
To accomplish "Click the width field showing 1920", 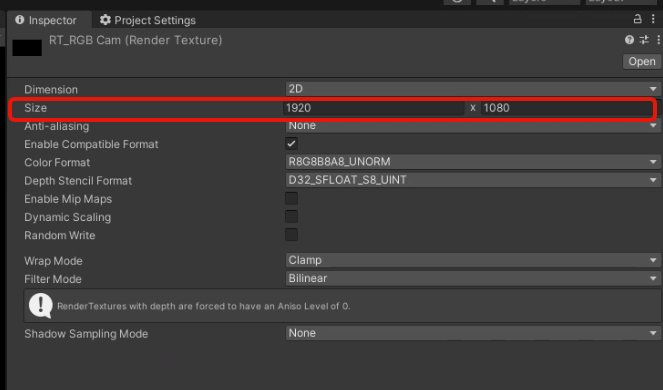I will [x=374, y=108].
